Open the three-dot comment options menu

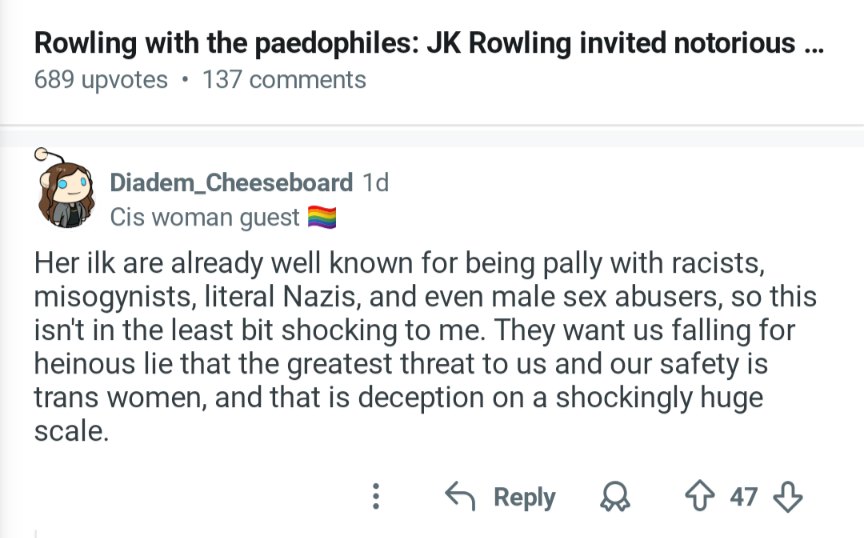[376, 496]
